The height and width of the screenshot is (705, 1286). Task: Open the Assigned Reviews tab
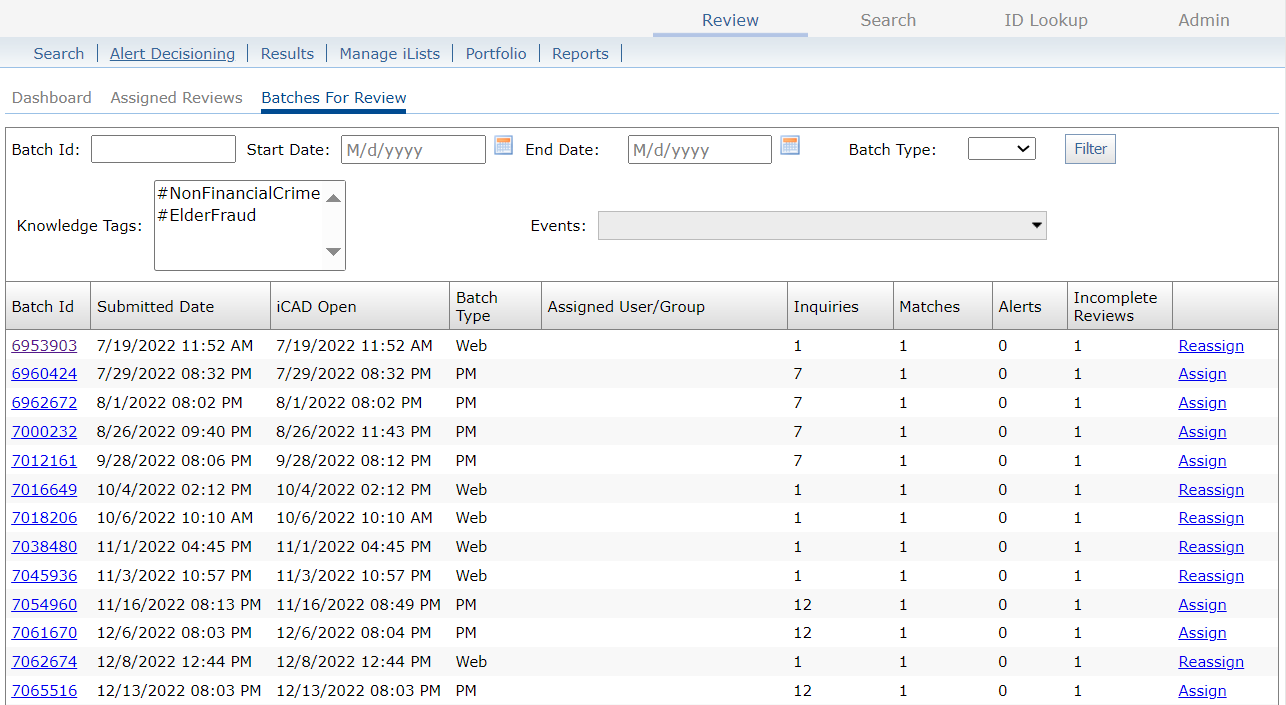(176, 97)
